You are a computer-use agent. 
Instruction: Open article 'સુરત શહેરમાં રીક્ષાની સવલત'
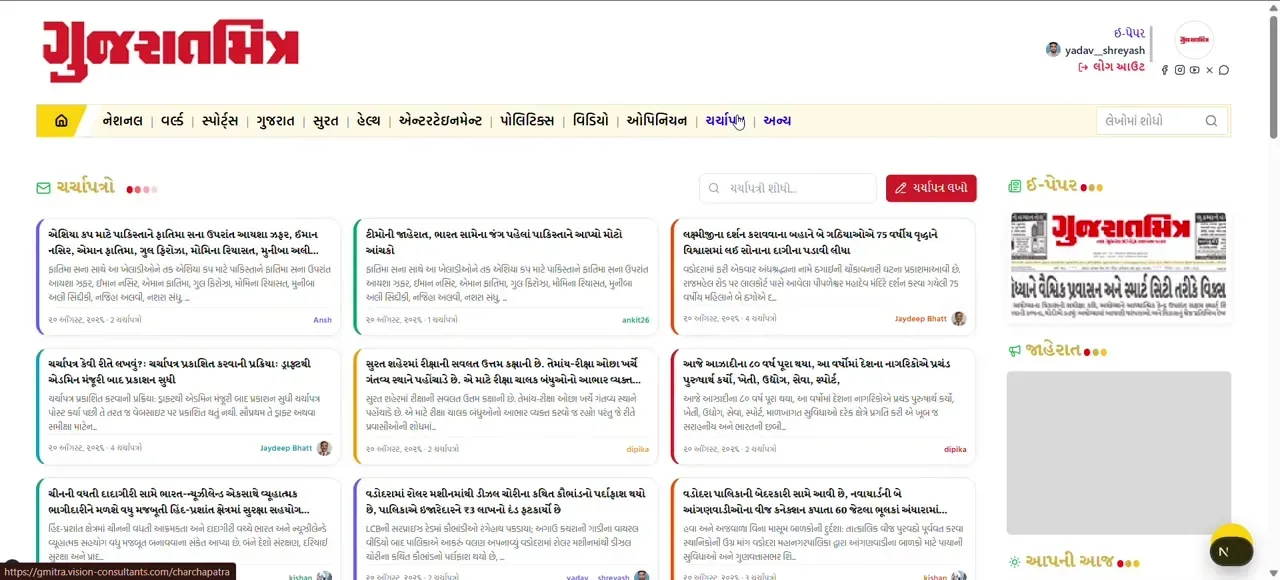point(505,371)
